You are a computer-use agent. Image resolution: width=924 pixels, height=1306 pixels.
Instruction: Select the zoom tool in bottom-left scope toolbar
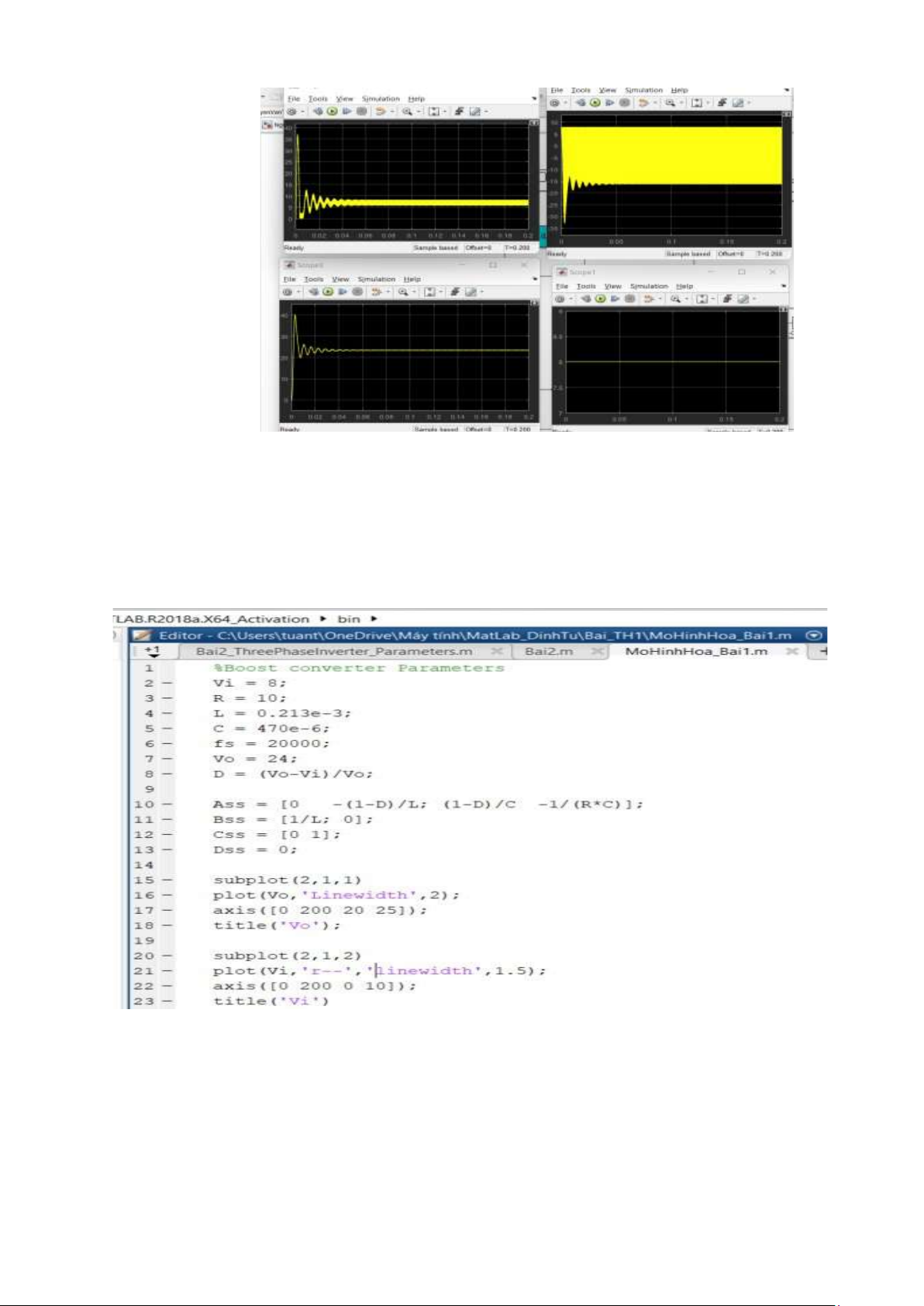pyautogui.click(x=403, y=292)
